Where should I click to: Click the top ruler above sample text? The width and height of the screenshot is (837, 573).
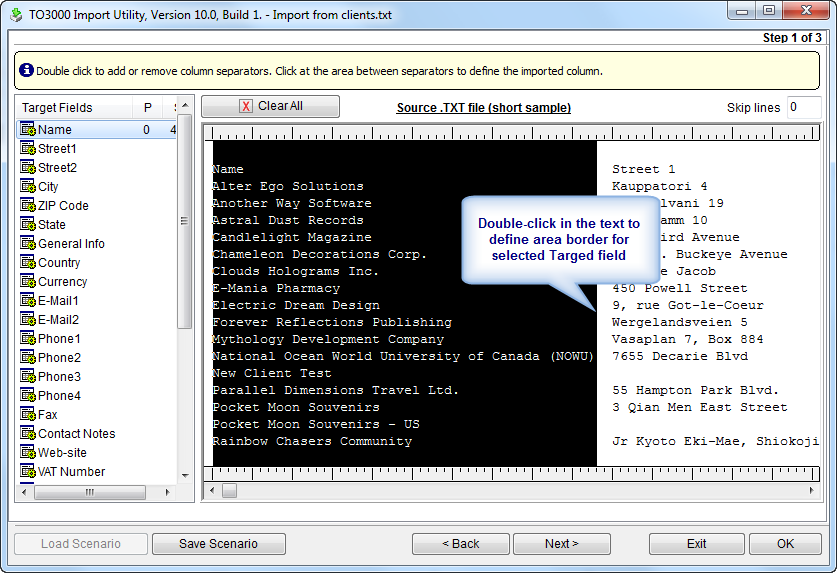[512, 133]
